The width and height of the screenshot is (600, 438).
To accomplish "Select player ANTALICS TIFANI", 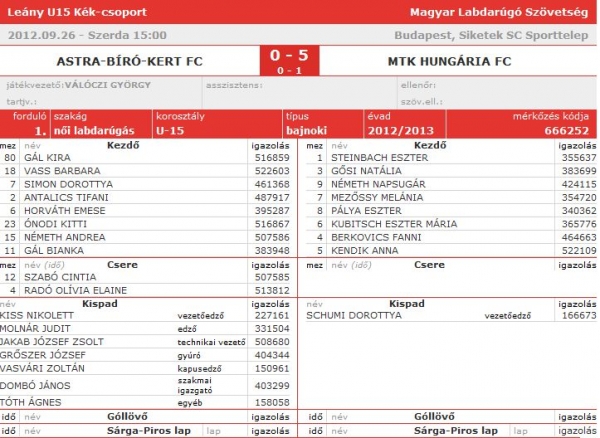I will point(66,197).
